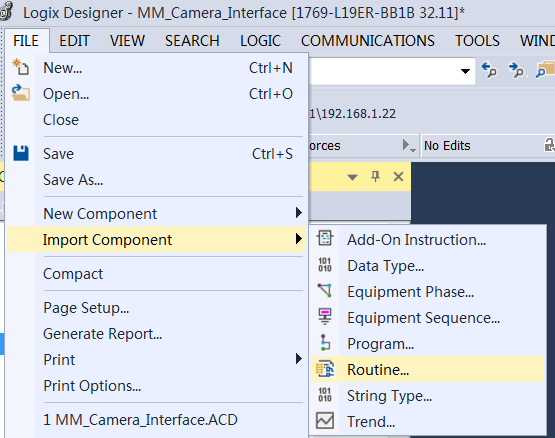Image resolution: width=555 pixels, height=438 pixels.
Task: Expand the Print submenu arrow
Action: (298, 359)
